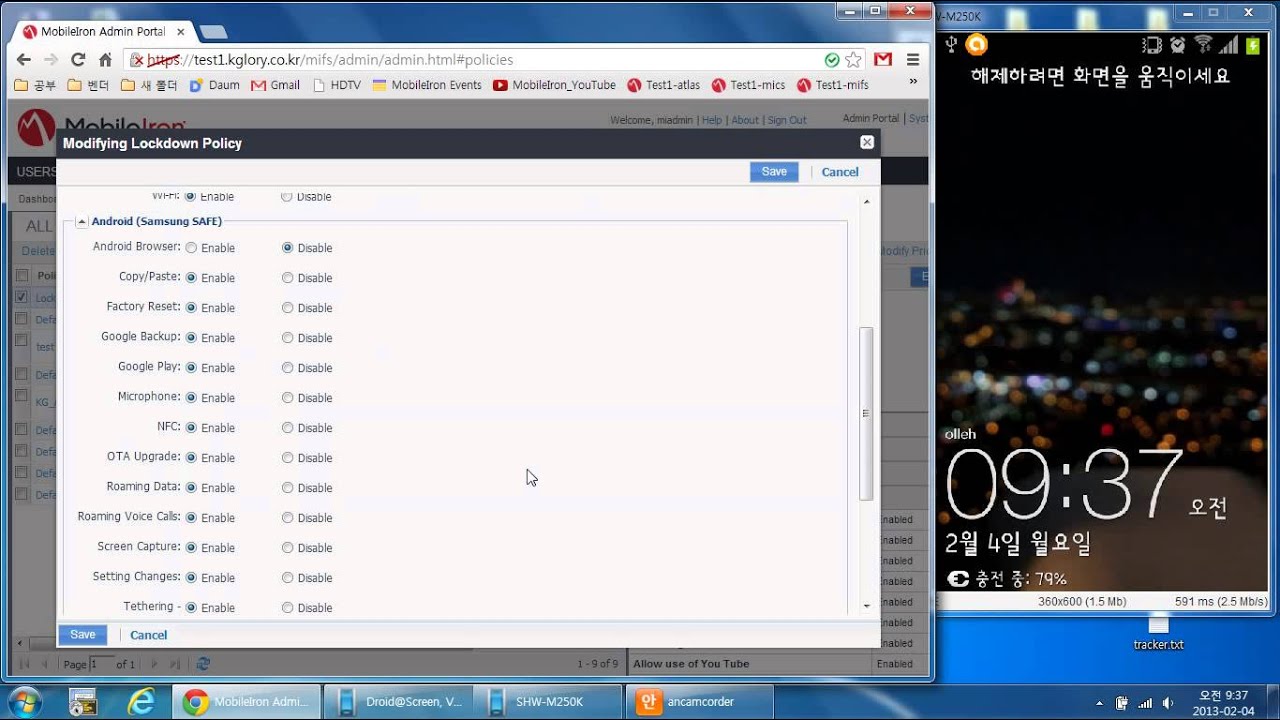Viewport: 1280px width, 720px height.
Task: Open MobileIron Events bookmark
Action: [427, 85]
